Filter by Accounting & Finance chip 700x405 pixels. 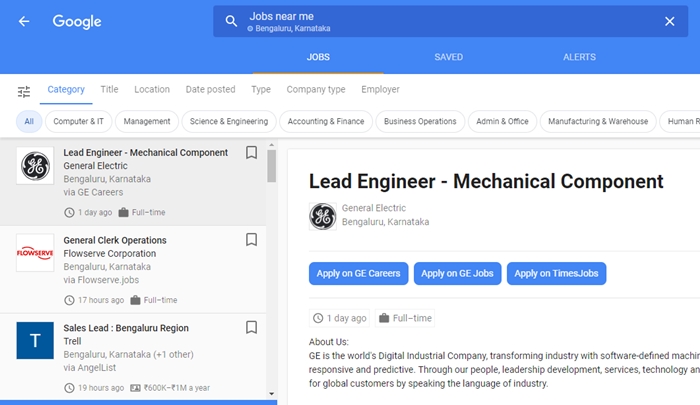(326, 121)
